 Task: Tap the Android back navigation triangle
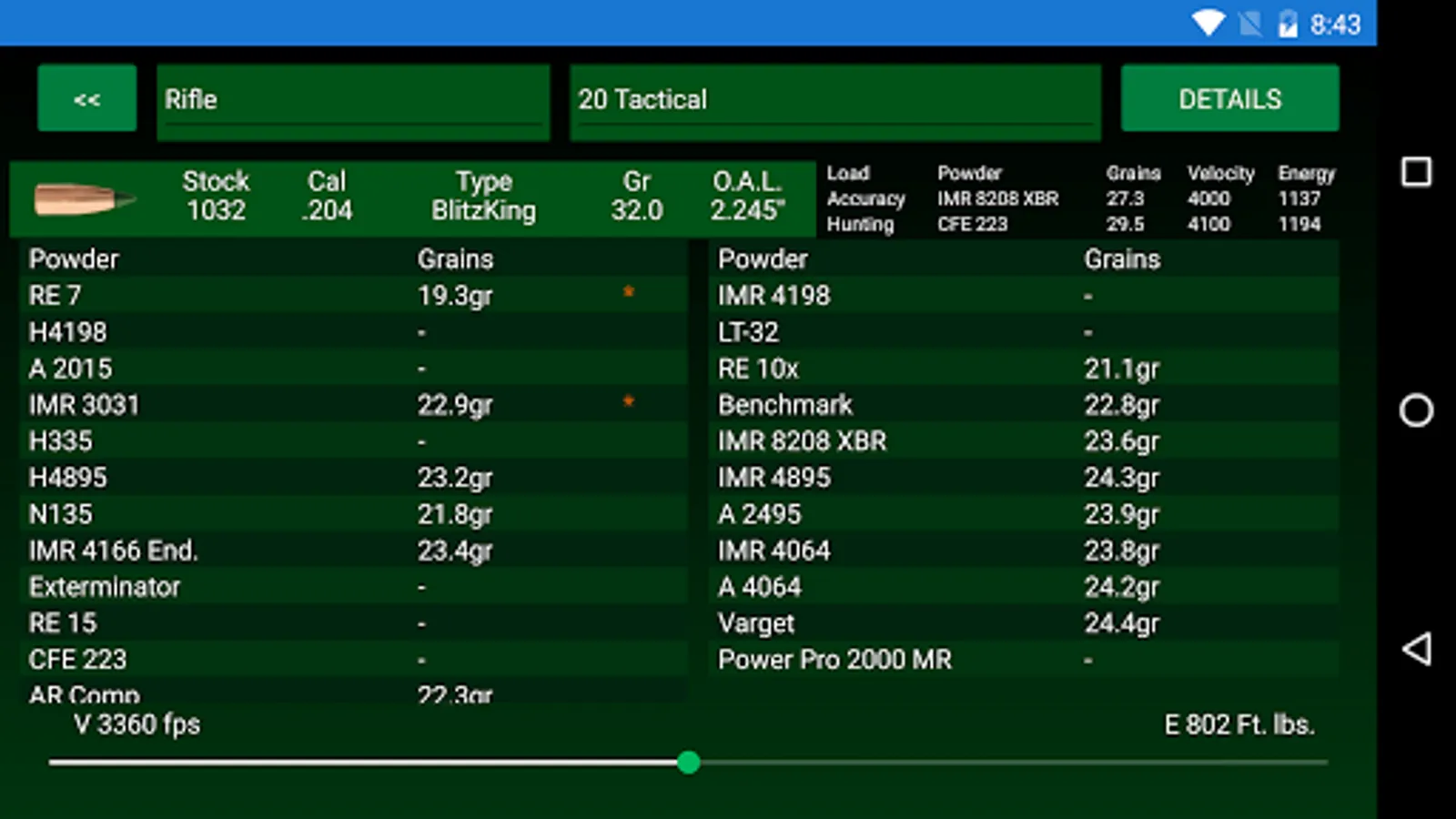coord(1416,649)
